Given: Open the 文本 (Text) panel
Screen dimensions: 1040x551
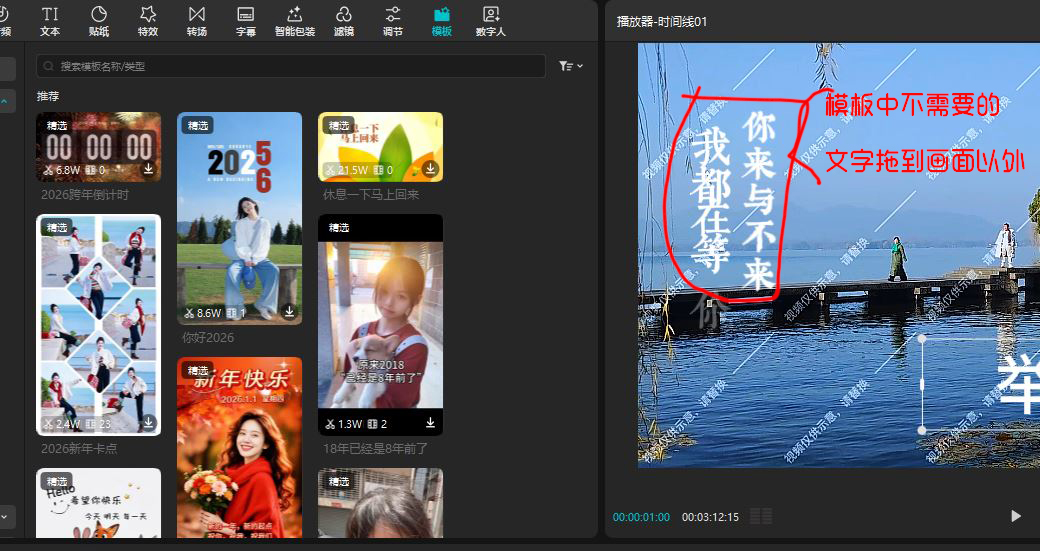Looking at the screenshot, I should coord(50,20).
